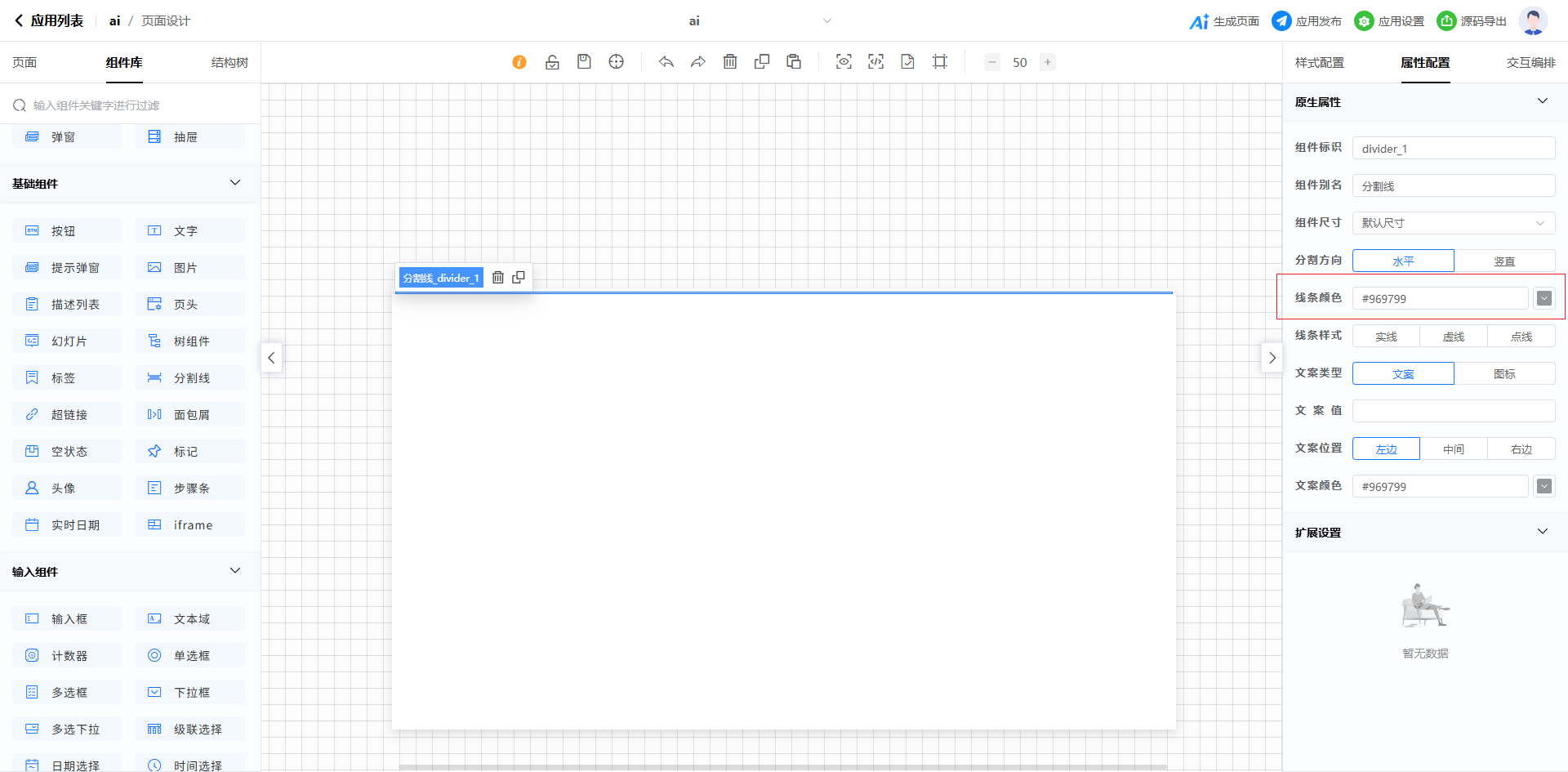Open the source code view icon
Viewport: 1568px width, 772px height.
875,62
